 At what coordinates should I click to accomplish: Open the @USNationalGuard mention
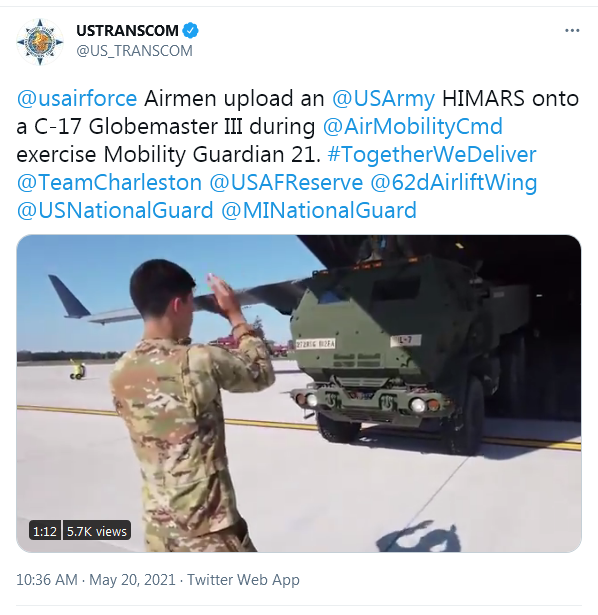[115, 210]
